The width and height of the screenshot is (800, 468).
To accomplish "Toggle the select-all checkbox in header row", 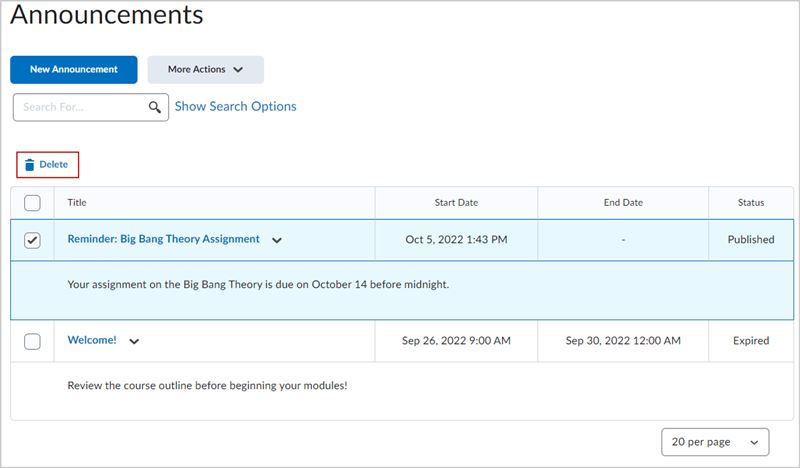I will 32,203.
